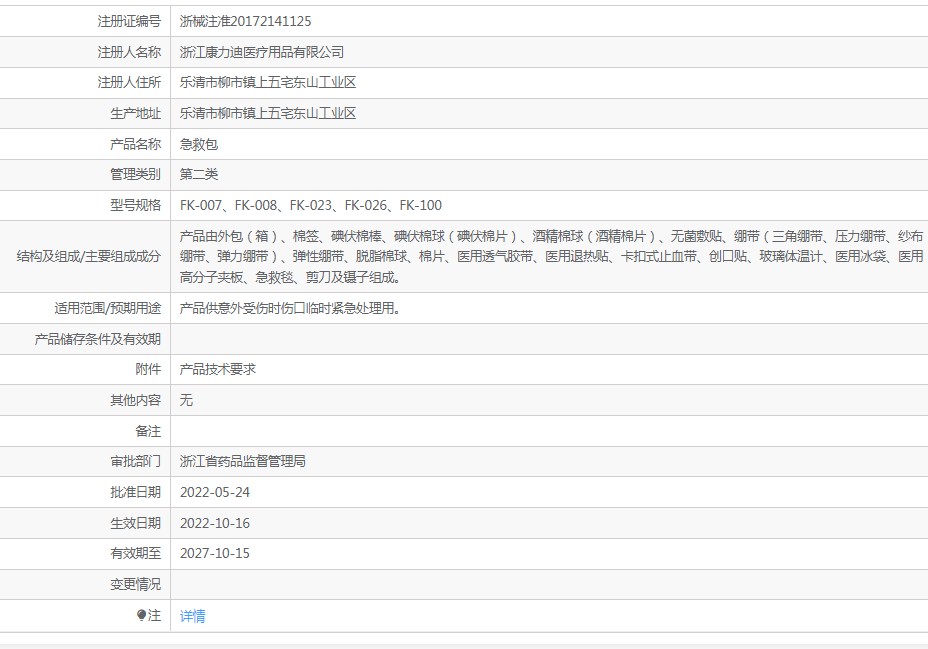928x649 pixels.
Task: Click the 生产地址 address value
Action: [268, 113]
